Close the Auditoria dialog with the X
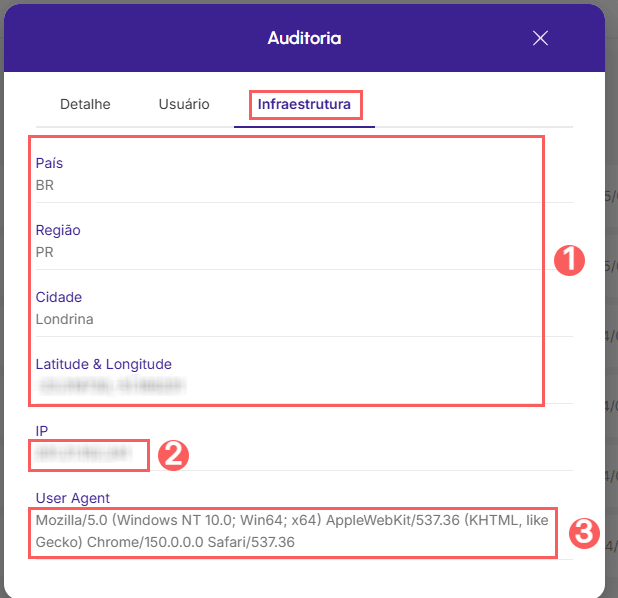The image size is (618, 598). [x=540, y=38]
